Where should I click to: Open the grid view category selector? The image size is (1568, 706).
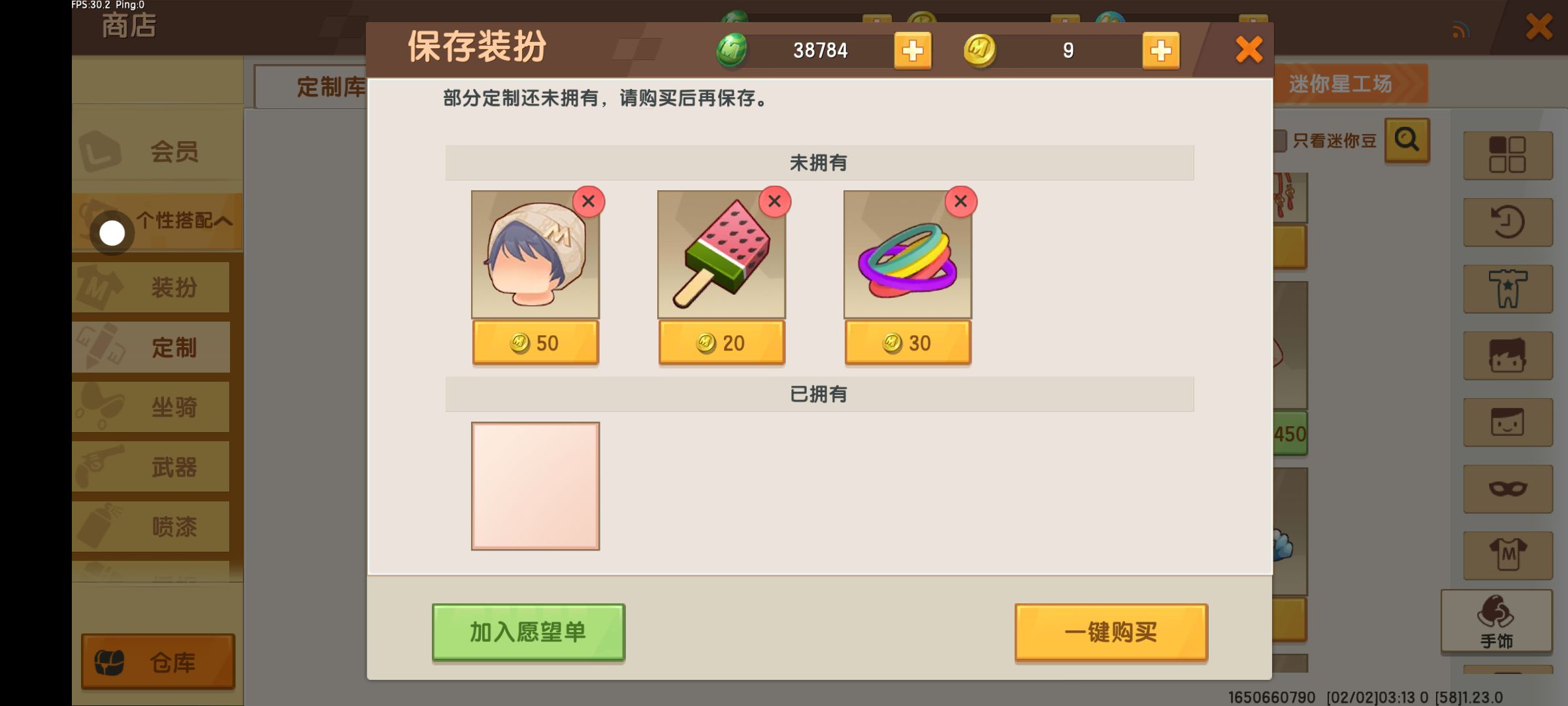click(x=1508, y=155)
